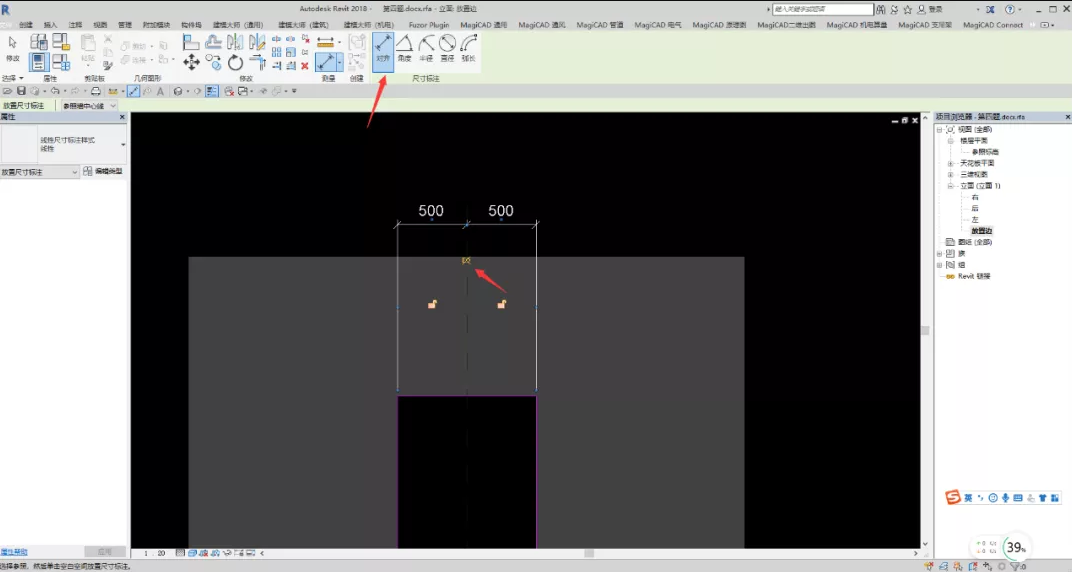Click the Print icon in quick access toolbar

point(96,91)
